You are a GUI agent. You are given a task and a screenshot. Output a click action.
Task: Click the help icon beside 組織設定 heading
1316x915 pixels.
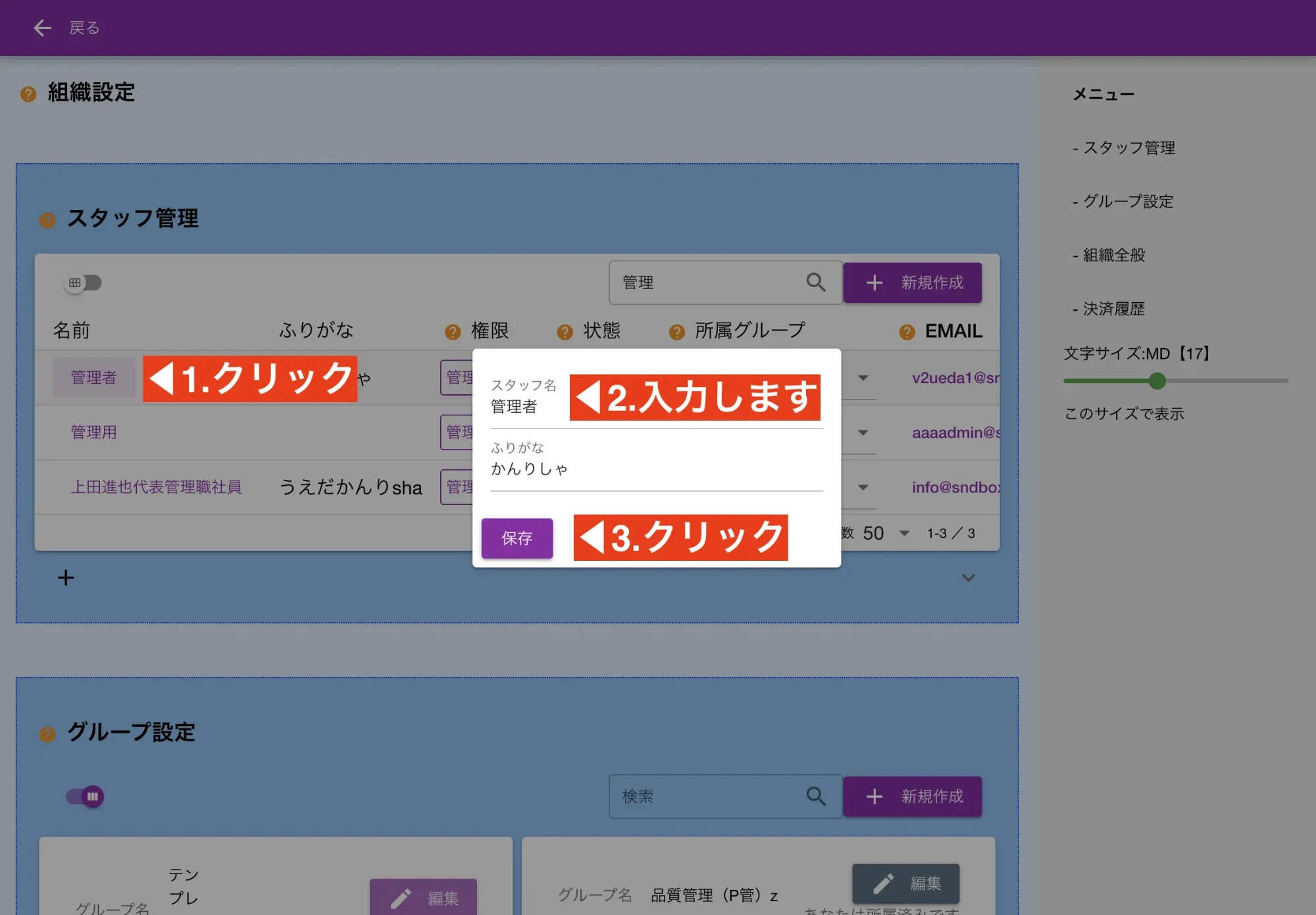tap(28, 93)
